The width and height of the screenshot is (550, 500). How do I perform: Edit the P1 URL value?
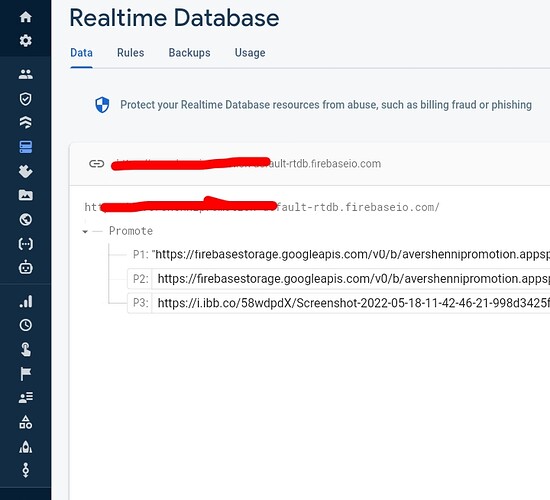(x=351, y=254)
